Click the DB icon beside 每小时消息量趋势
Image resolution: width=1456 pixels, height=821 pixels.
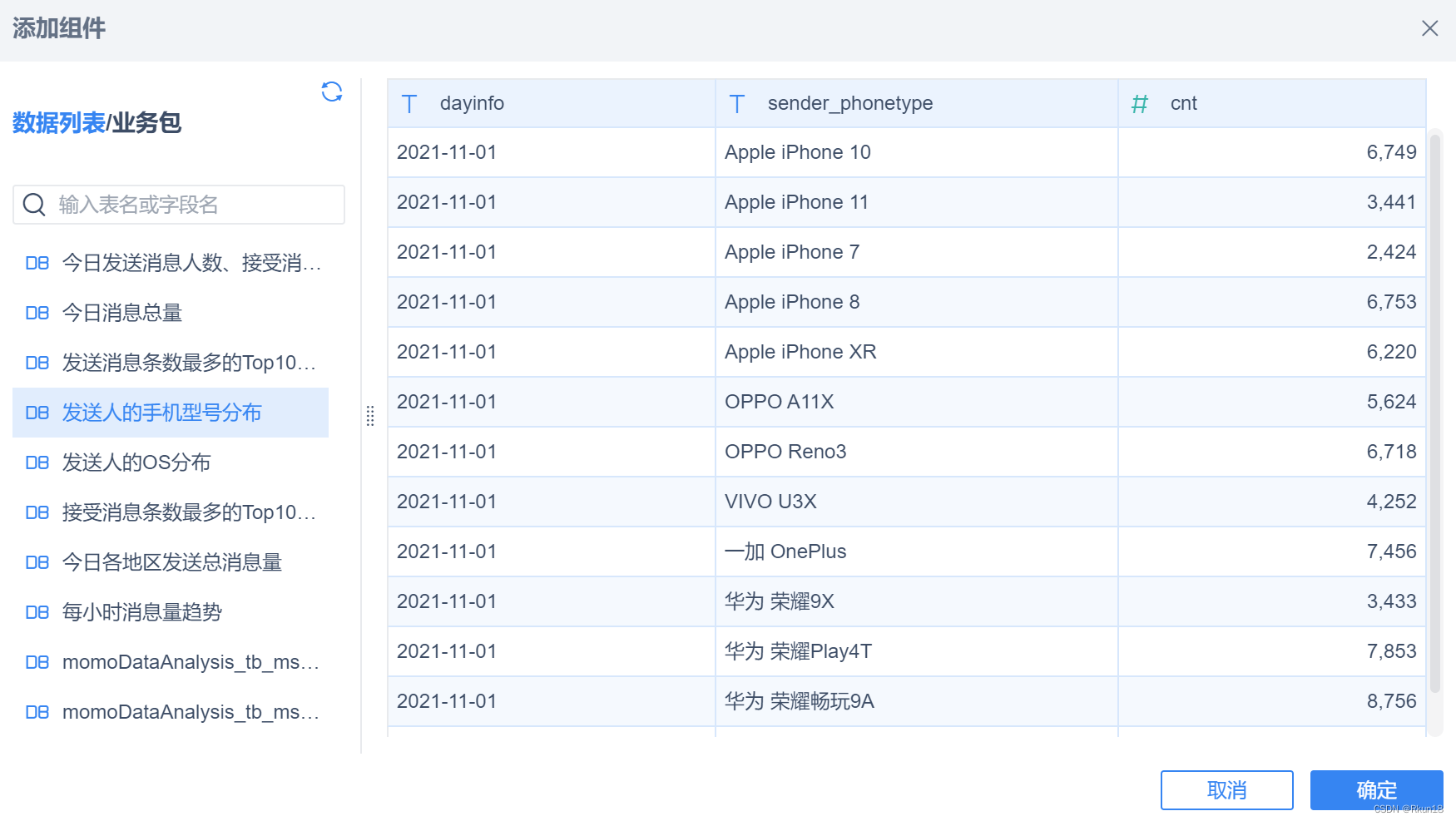[37, 612]
